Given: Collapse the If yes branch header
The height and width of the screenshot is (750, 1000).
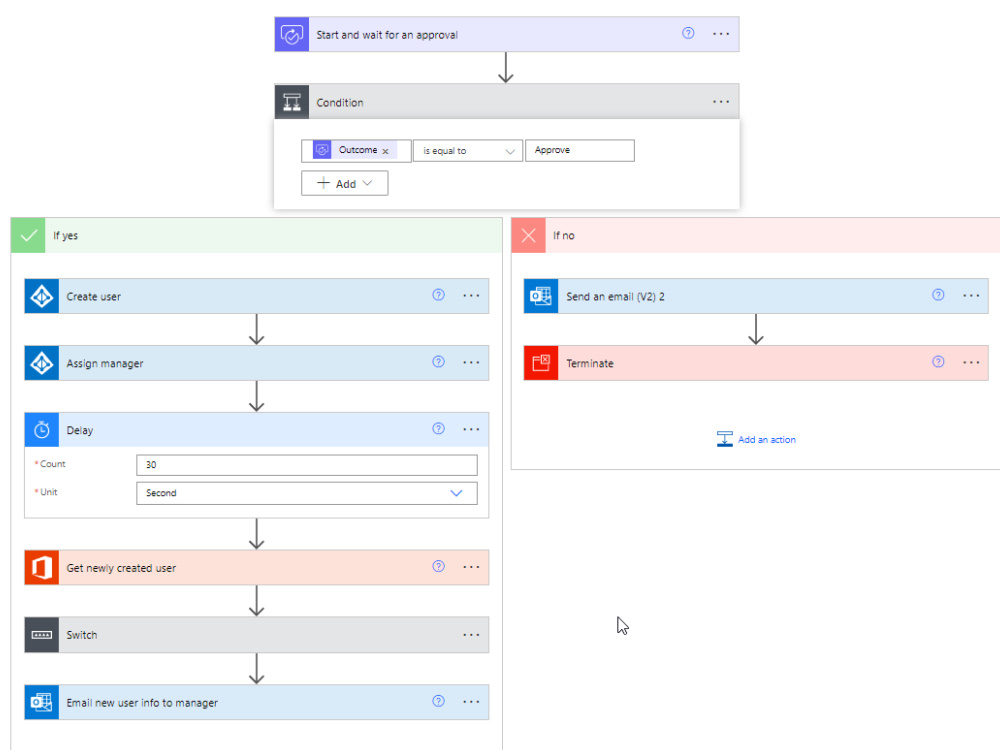Looking at the screenshot, I should point(256,235).
